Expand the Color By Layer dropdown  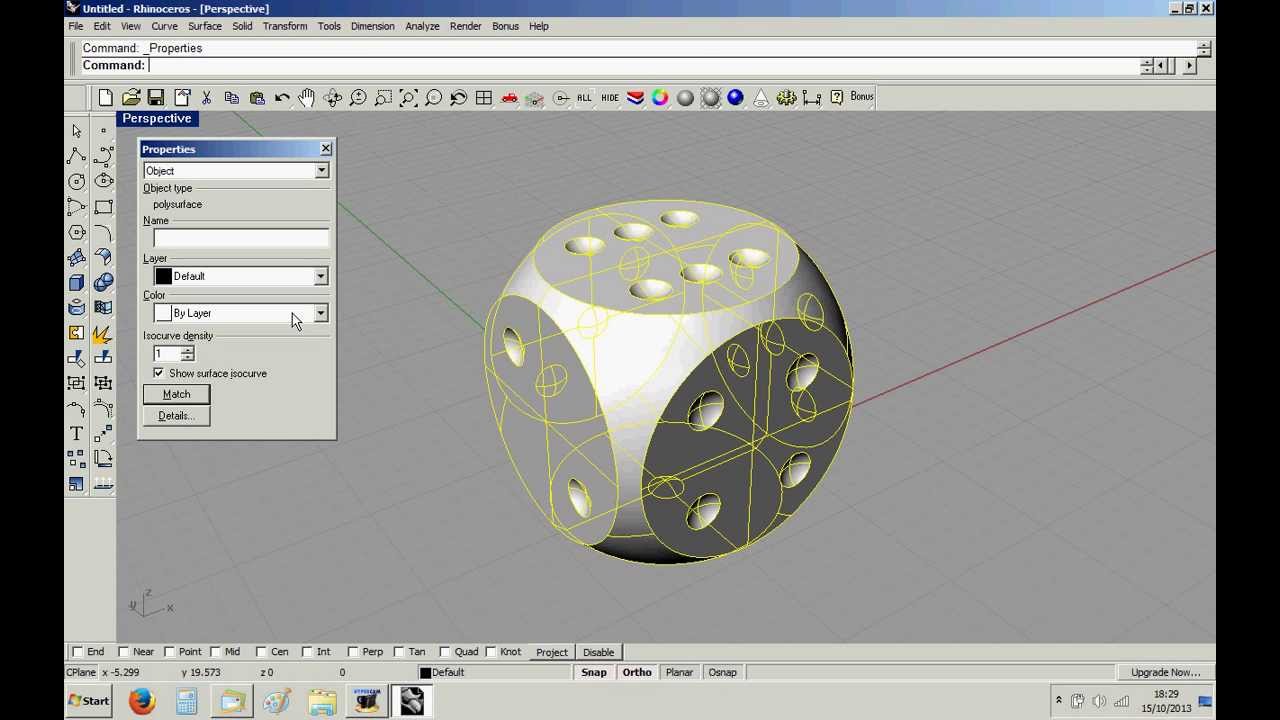320,314
